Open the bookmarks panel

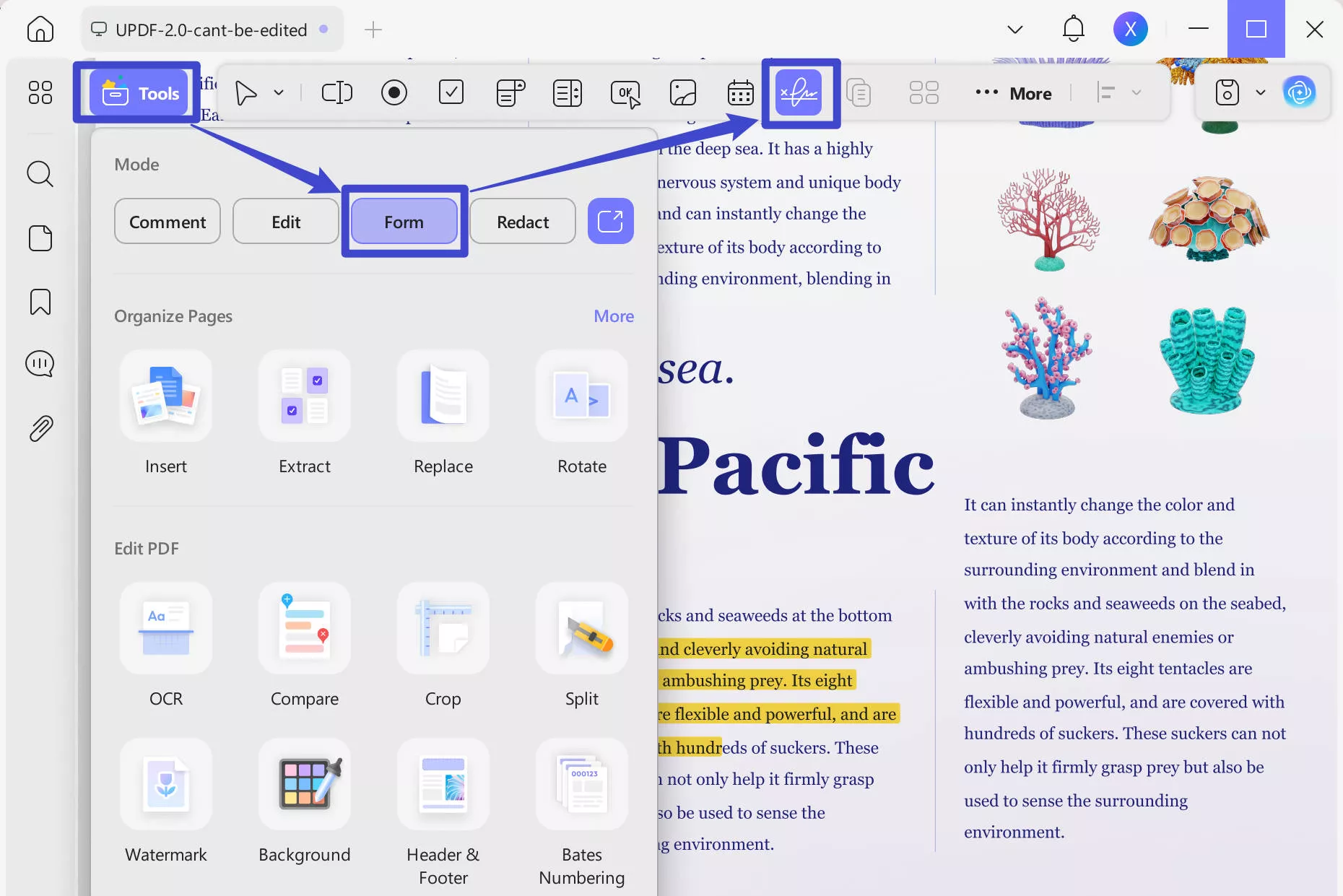(40, 301)
